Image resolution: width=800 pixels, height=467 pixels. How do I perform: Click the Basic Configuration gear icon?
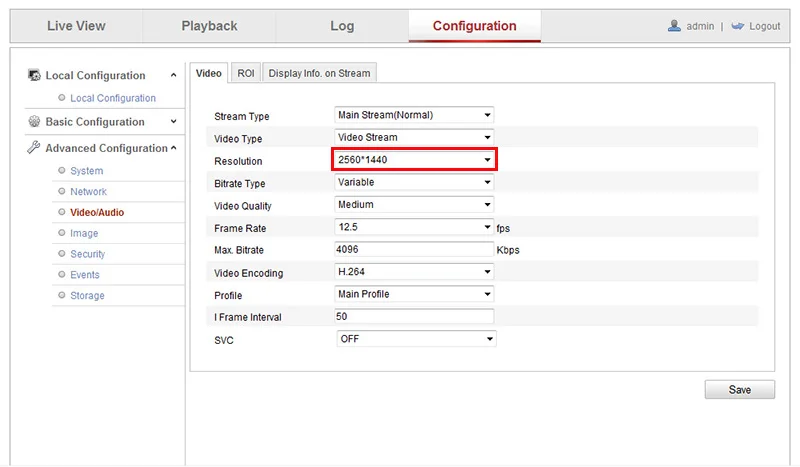(34, 121)
